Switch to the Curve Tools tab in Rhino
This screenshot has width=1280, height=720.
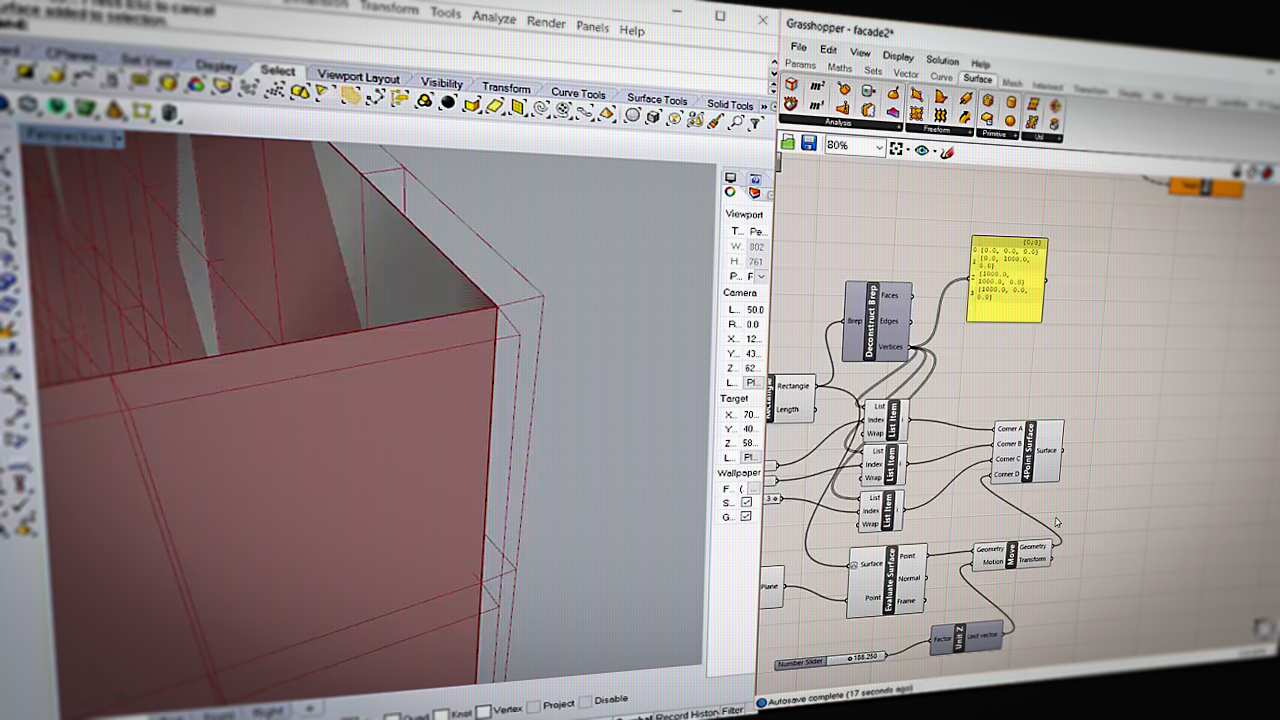click(x=578, y=93)
